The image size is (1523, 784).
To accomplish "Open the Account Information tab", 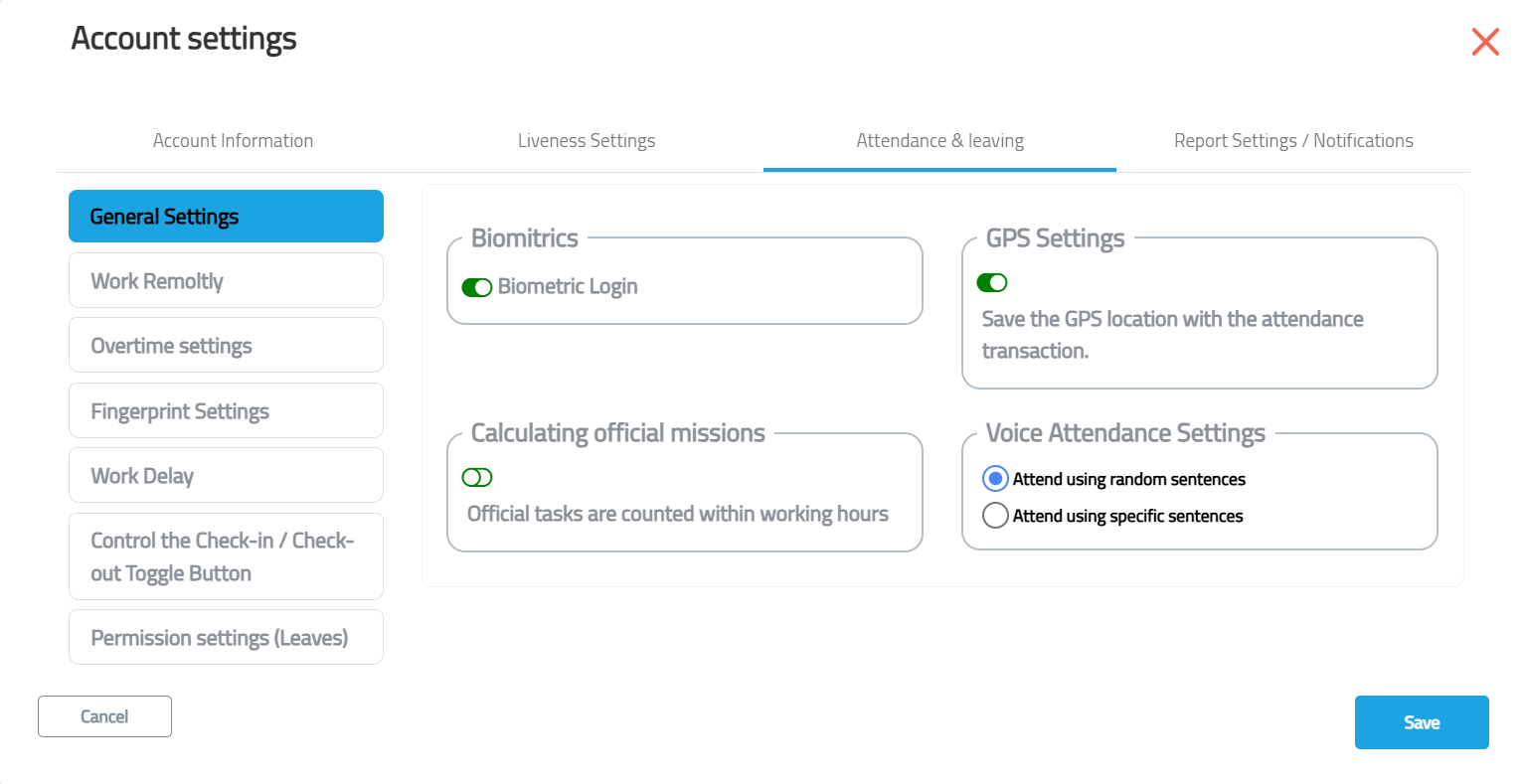I will point(233,141).
